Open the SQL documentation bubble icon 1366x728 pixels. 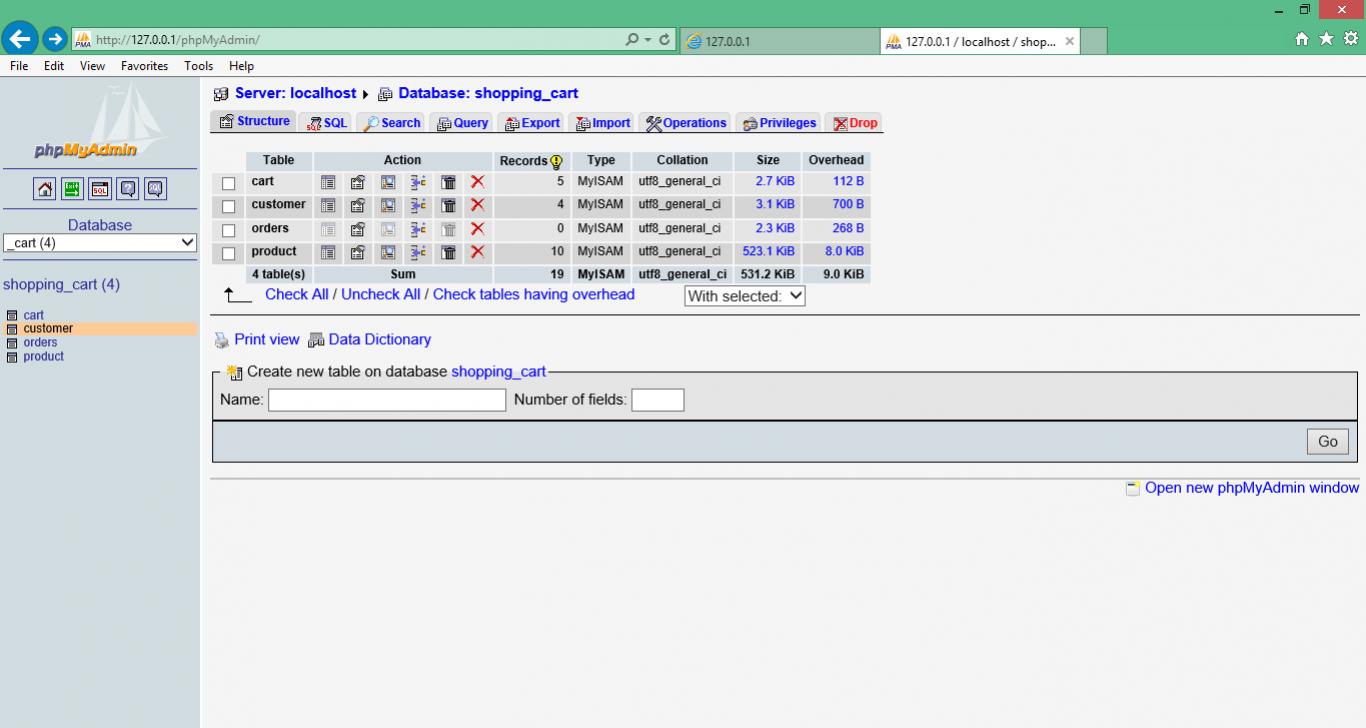[x=155, y=189]
